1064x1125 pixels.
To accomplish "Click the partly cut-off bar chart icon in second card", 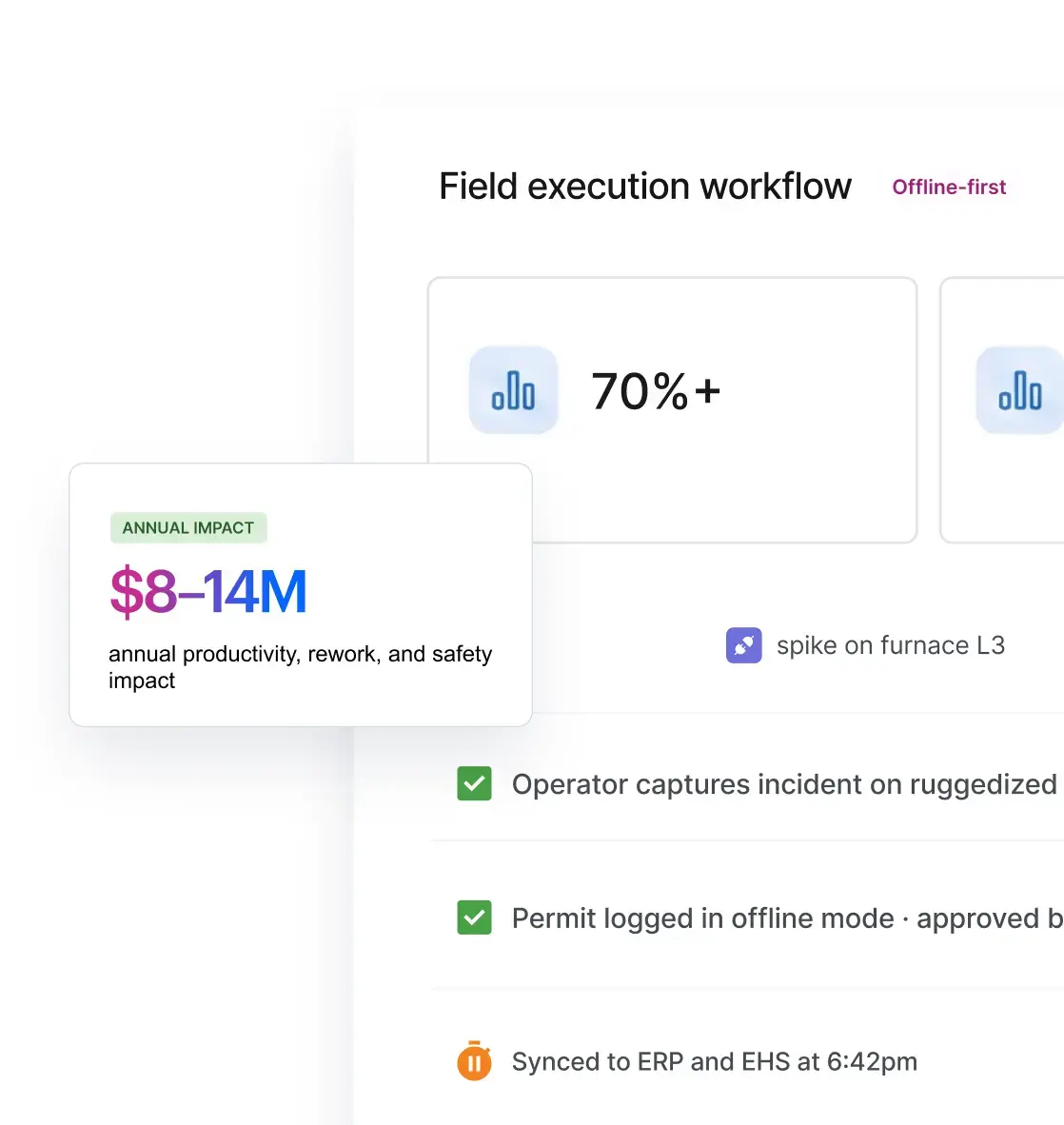I will point(1019,390).
